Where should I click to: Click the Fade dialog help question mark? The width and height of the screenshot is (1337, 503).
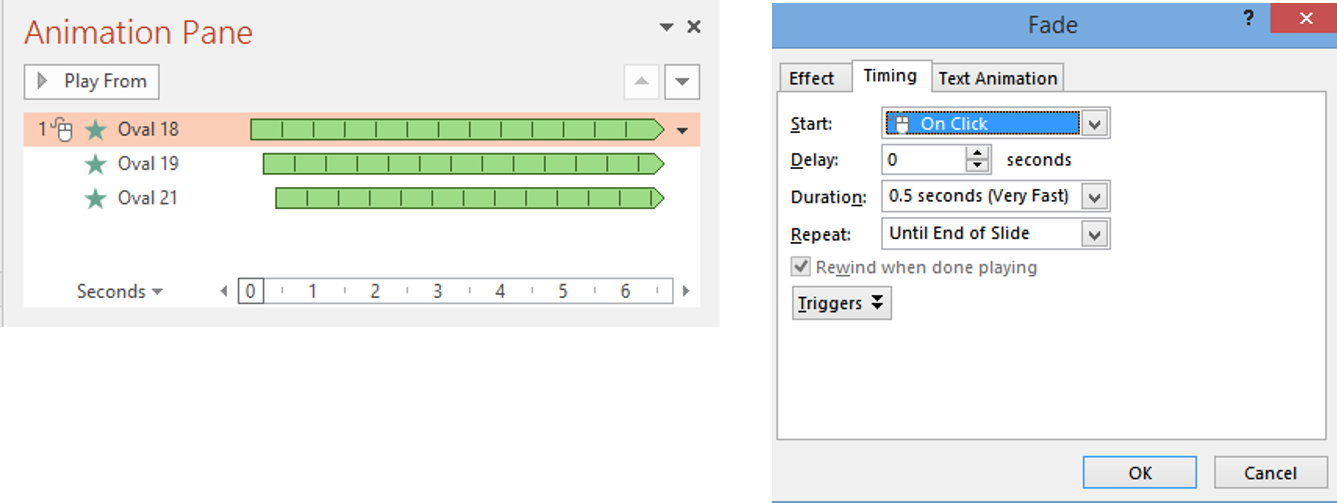(x=1248, y=18)
